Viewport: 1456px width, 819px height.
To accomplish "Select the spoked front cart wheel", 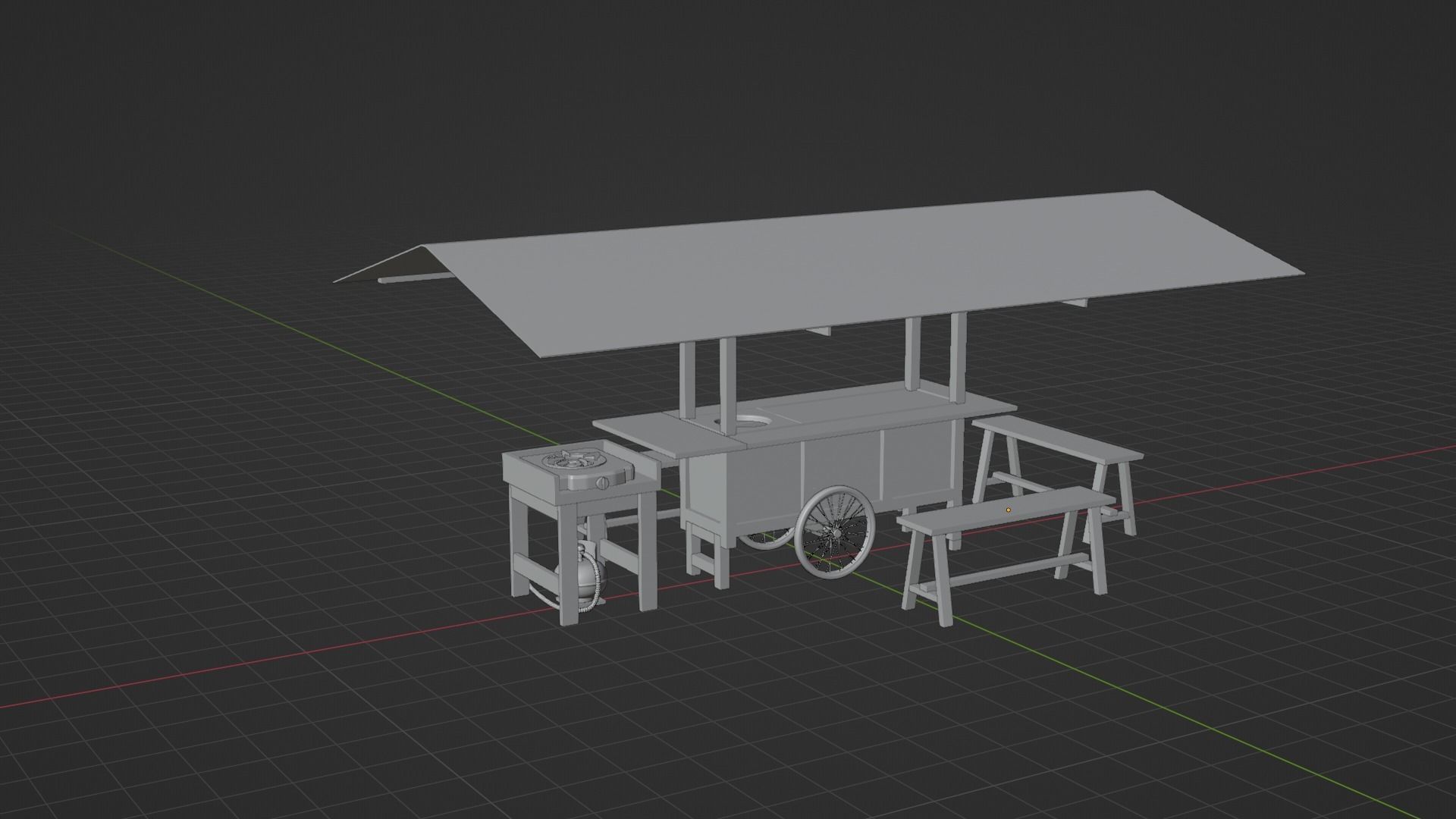I will 836,533.
